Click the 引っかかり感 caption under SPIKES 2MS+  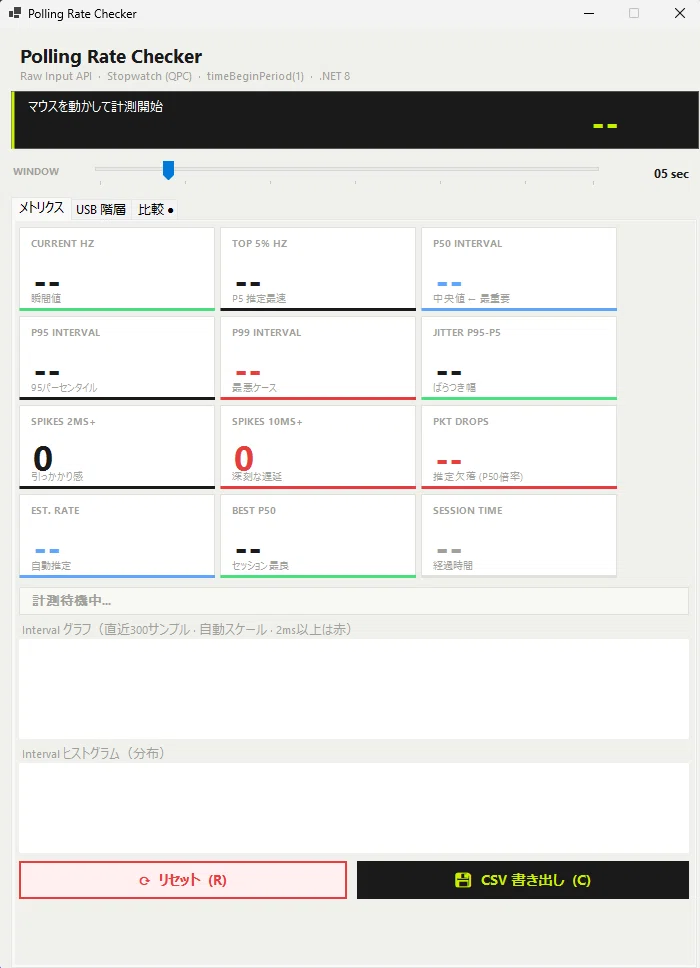pyautogui.click(x=57, y=477)
